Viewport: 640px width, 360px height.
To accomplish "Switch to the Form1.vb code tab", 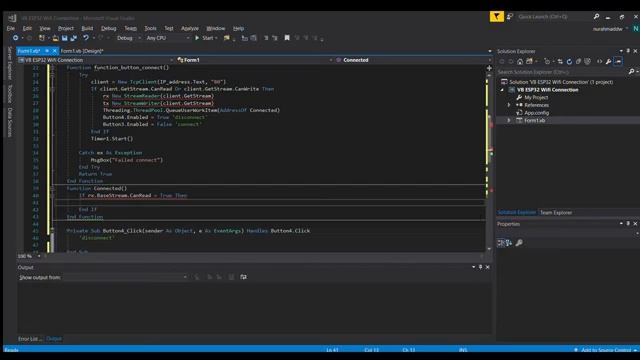I will pos(29,51).
